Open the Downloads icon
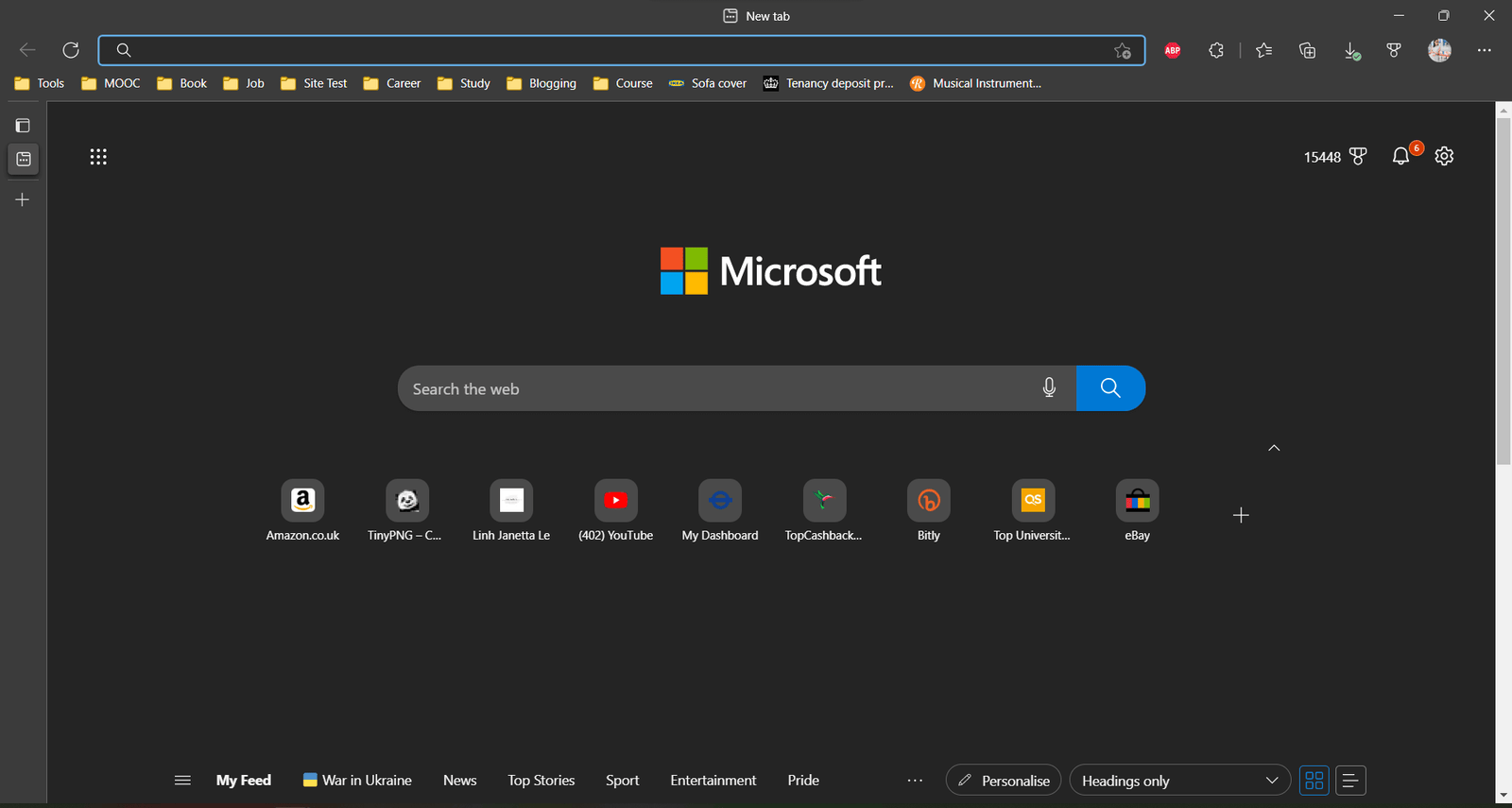The height and width of the screenshot is (808, 1512). 1352,51
